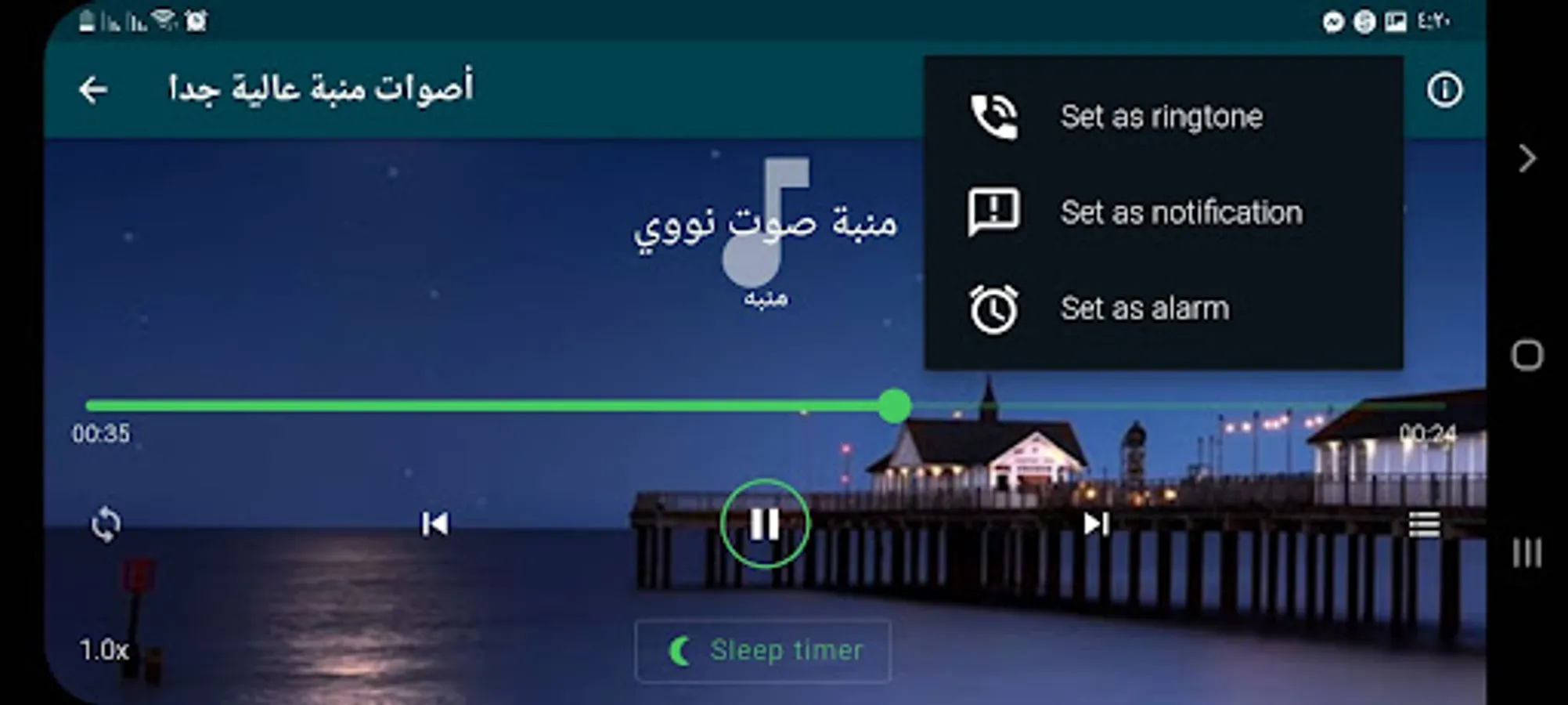
Task: Skip to the next track
Action: click(x=1096, y=523)
